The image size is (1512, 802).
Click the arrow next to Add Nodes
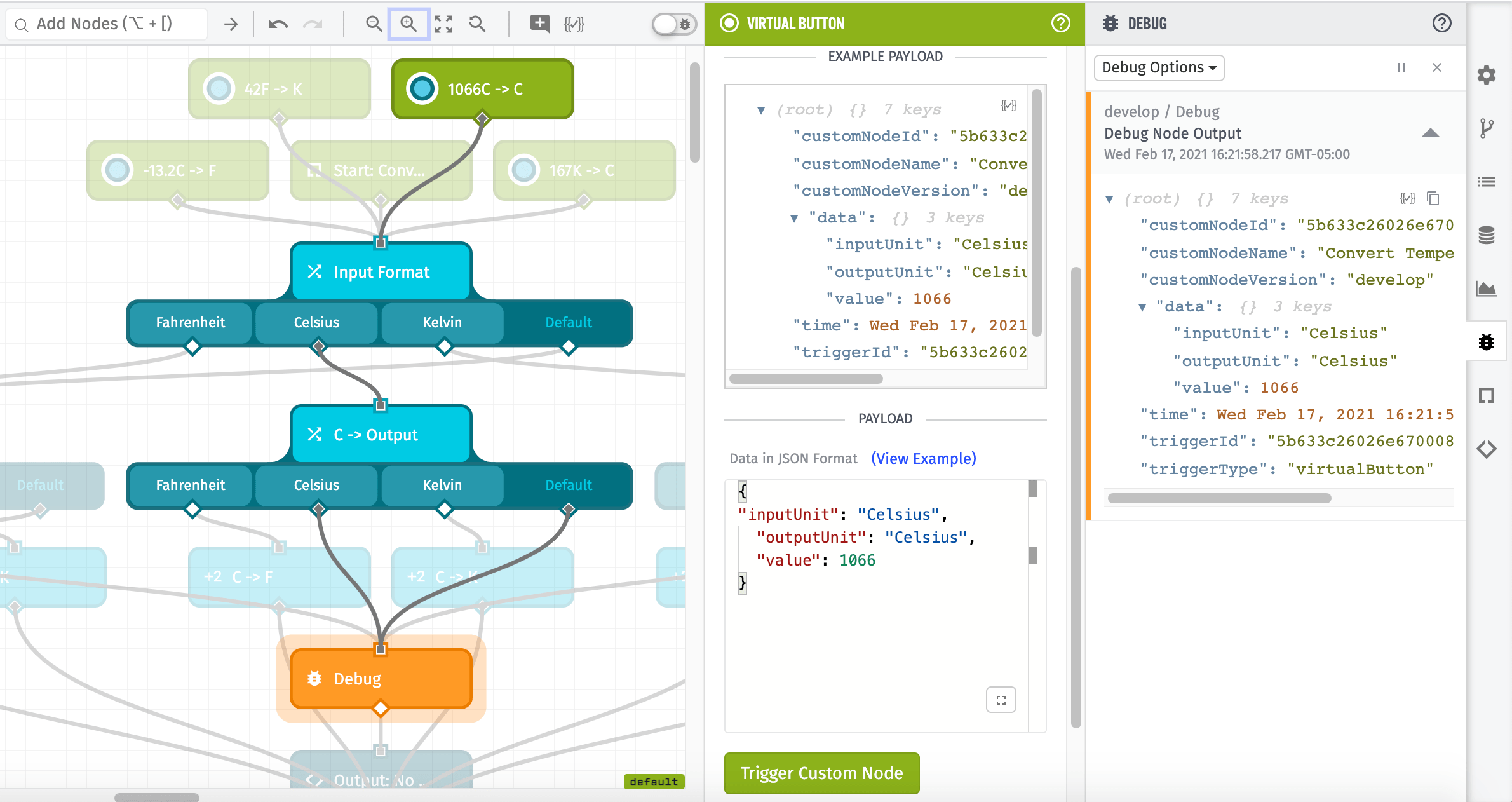pyautogui.click(x=231, y=24)
